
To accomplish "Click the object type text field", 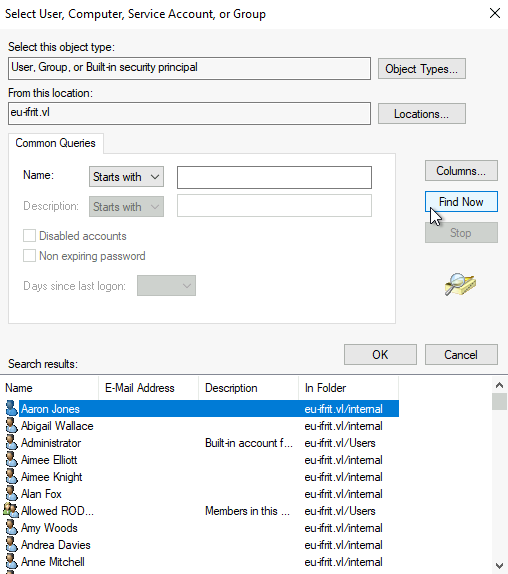I will point(189,68).
